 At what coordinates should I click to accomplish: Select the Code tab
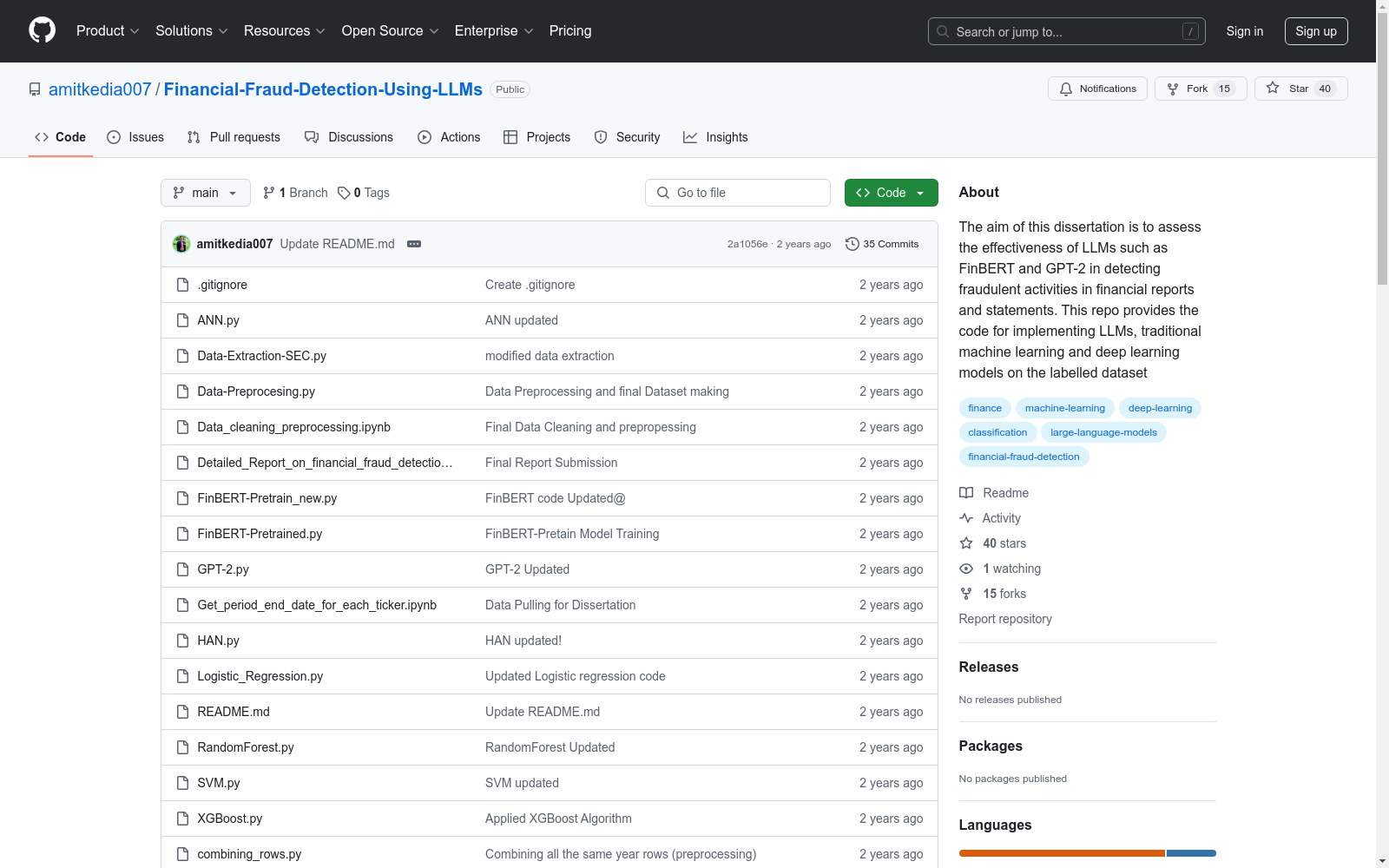pos(61,137)
